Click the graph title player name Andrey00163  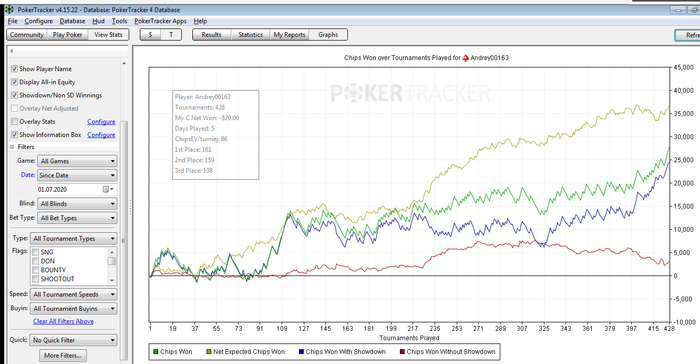[489, 58]
